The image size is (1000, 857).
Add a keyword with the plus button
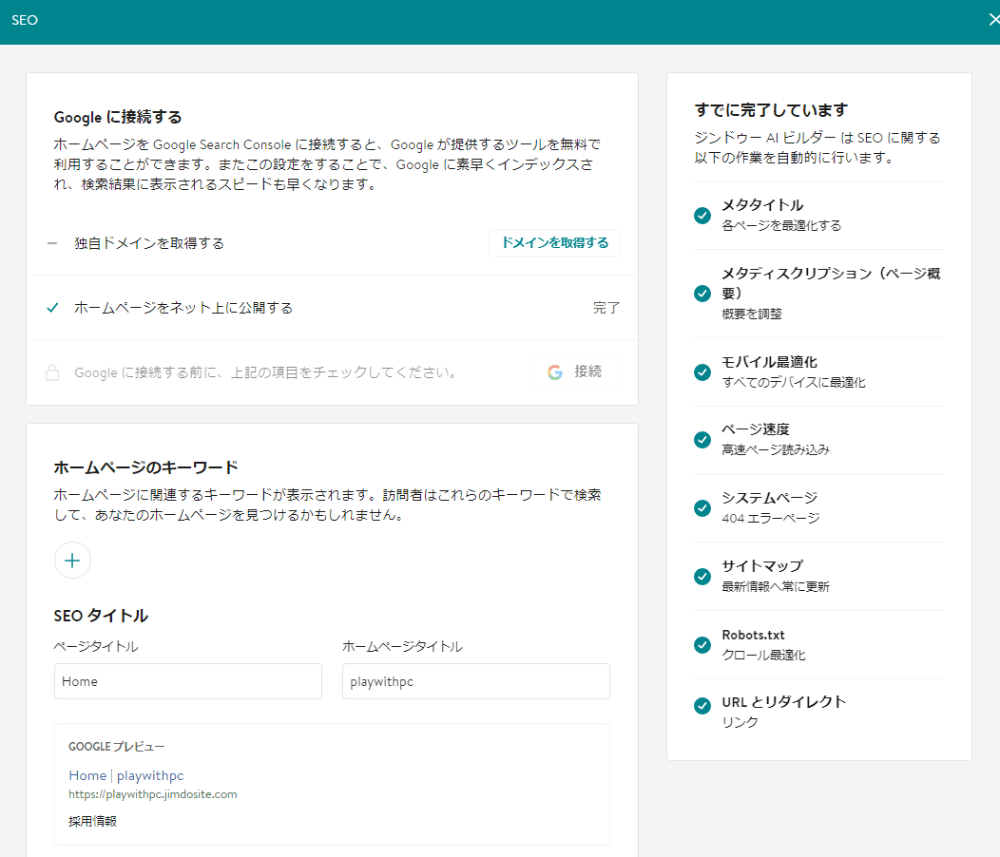(73, 560)
